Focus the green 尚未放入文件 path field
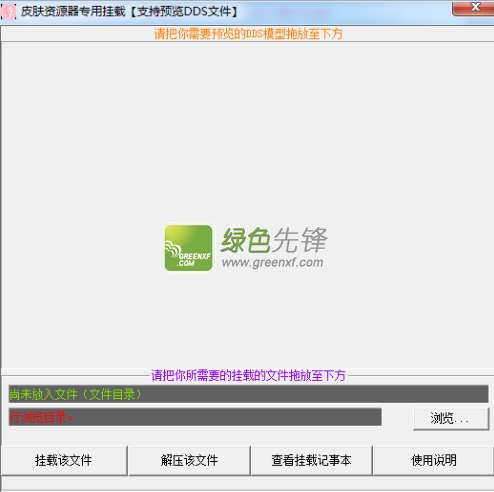494x492 pixels. (x=248, y=394)
